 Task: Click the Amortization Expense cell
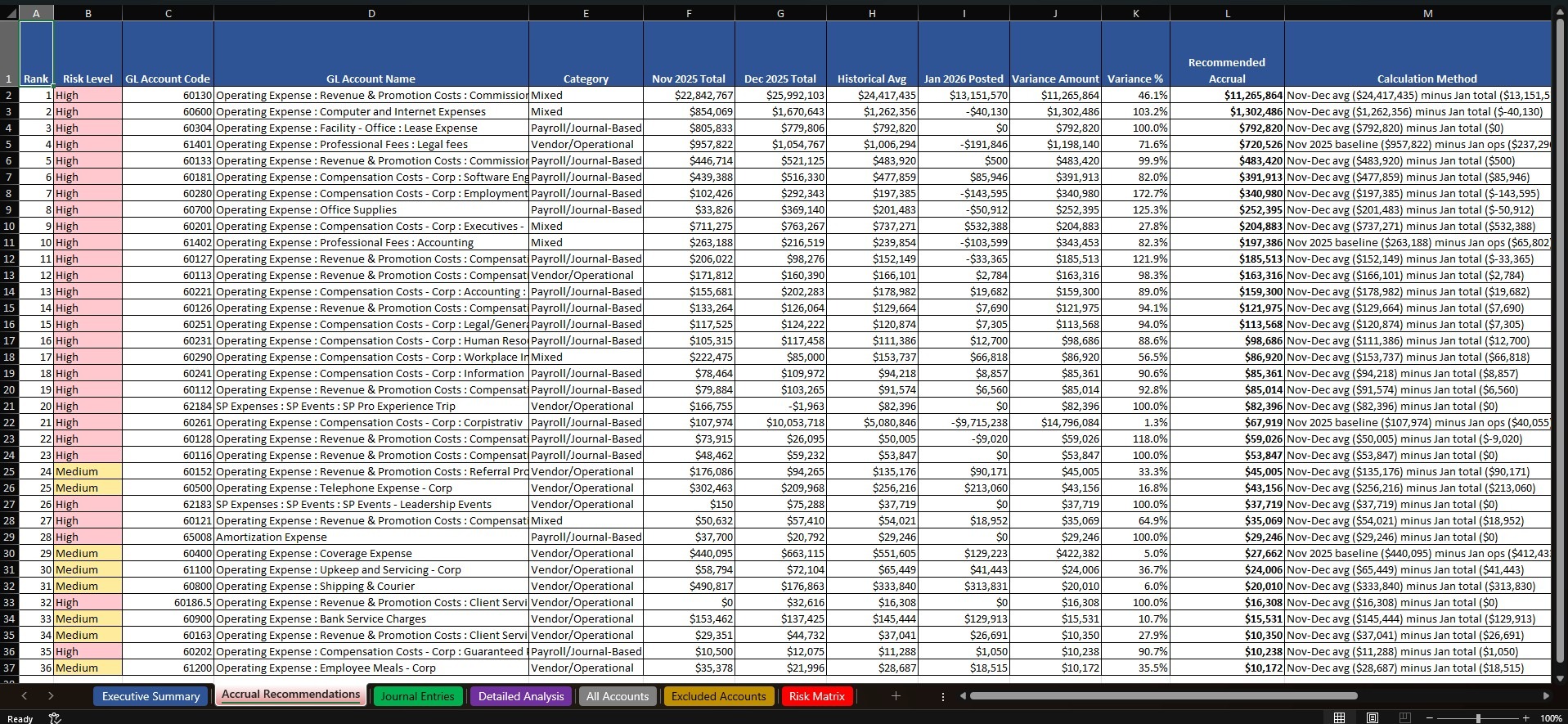coord(371,537)
